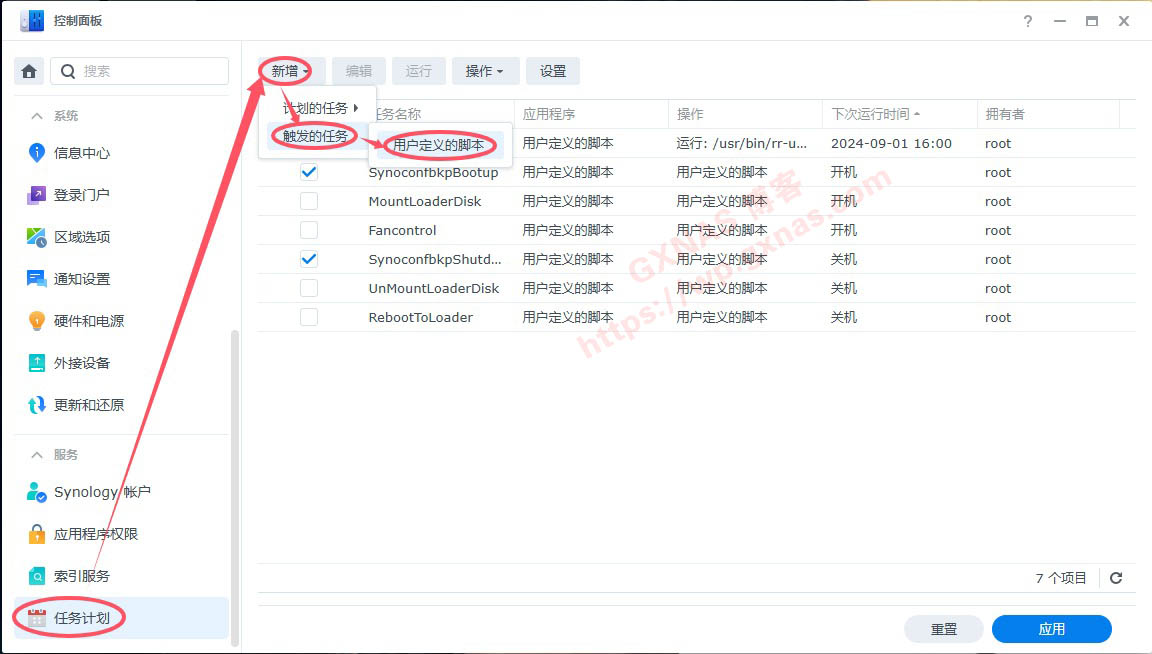Screen dimensions: 1152x654
Task: Enable the RebootToLoader task checkbox
Action: [x=309, y=317]
